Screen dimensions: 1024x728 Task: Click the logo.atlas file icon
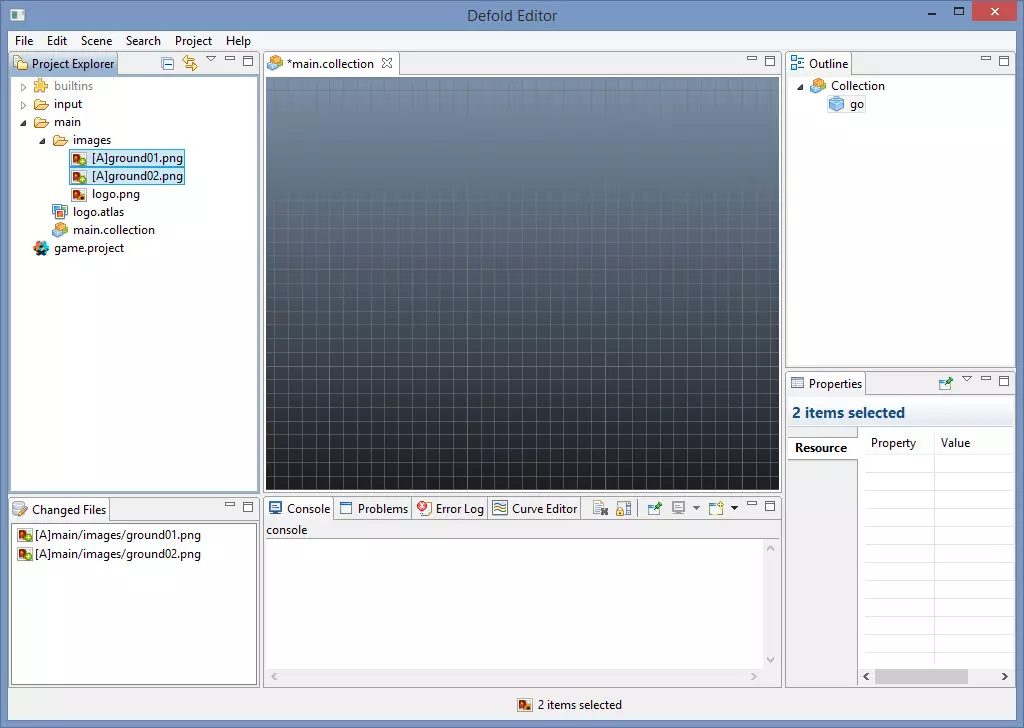point(60,212)
